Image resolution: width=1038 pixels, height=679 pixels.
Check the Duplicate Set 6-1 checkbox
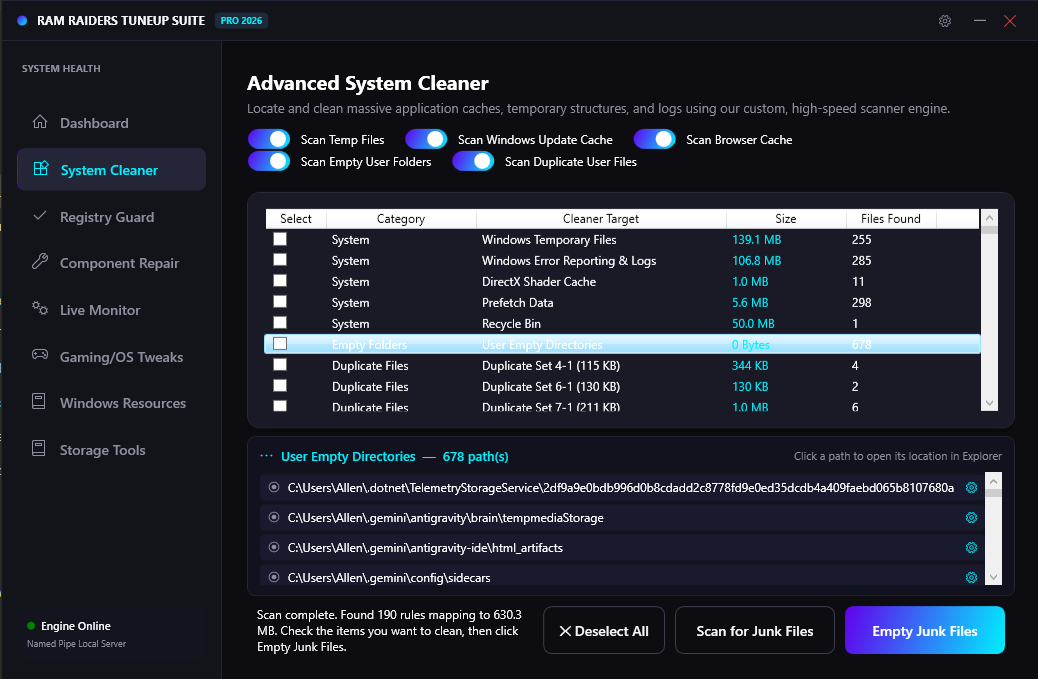tap(280, 385)
